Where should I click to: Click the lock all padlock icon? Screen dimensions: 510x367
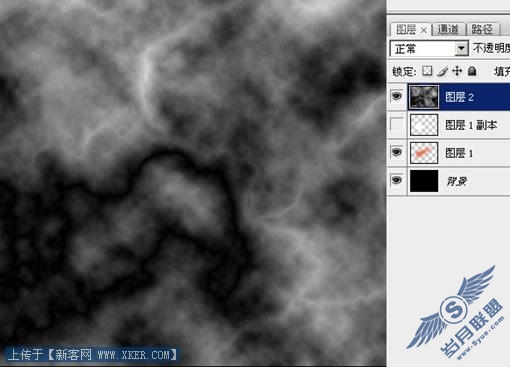(472, 71)
